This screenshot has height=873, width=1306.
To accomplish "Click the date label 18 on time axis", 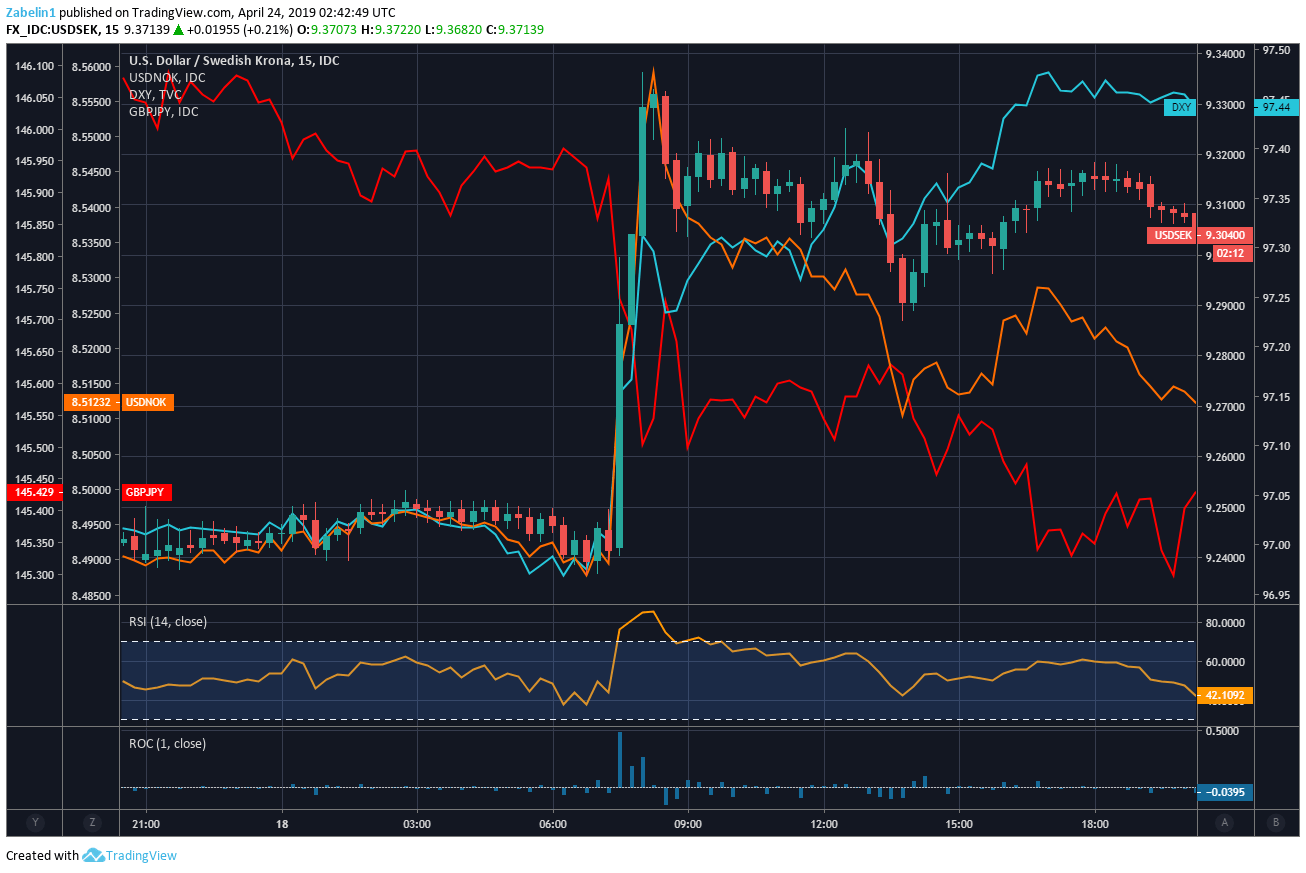I will 282,825.
